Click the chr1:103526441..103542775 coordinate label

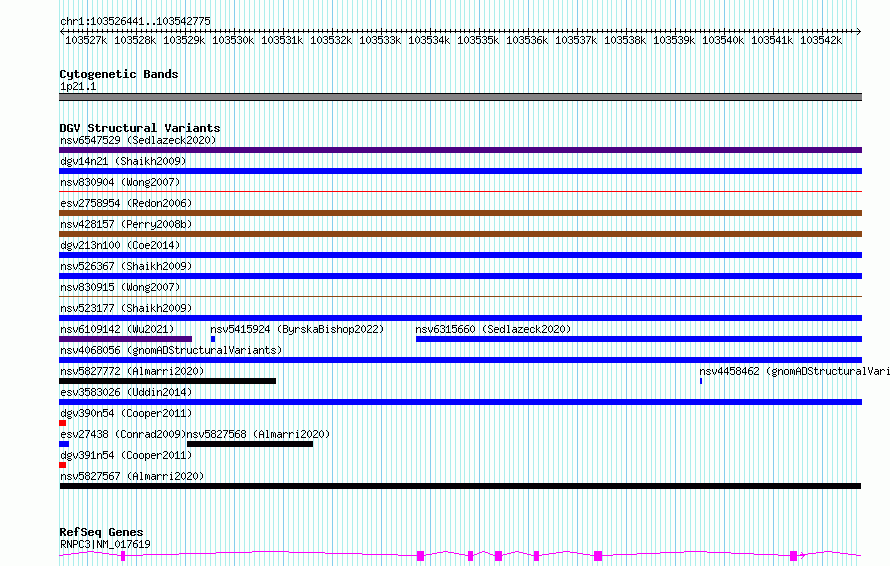coord(135,21)
